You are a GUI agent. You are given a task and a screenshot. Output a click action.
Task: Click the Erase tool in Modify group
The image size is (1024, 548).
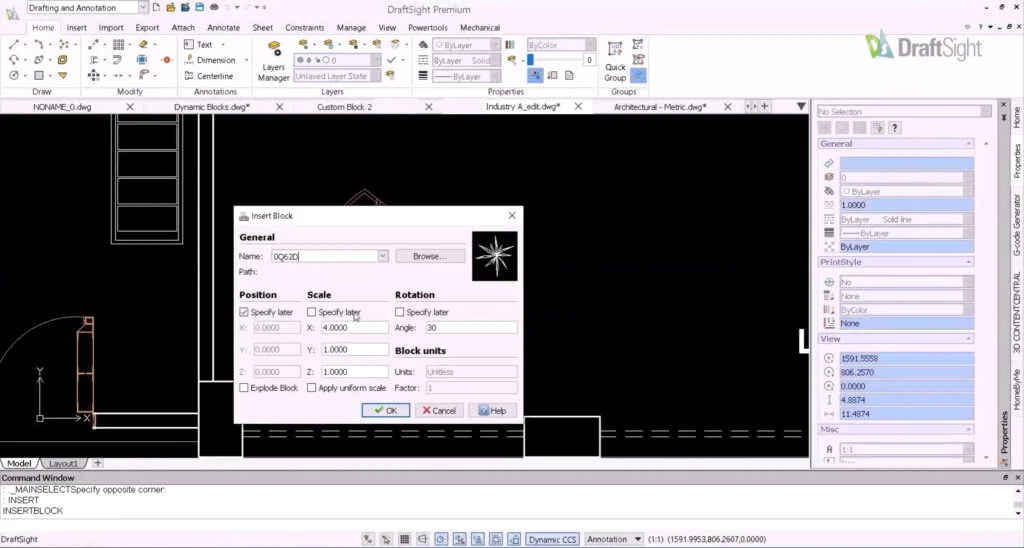pyautogui.click(x=143, y=44)
